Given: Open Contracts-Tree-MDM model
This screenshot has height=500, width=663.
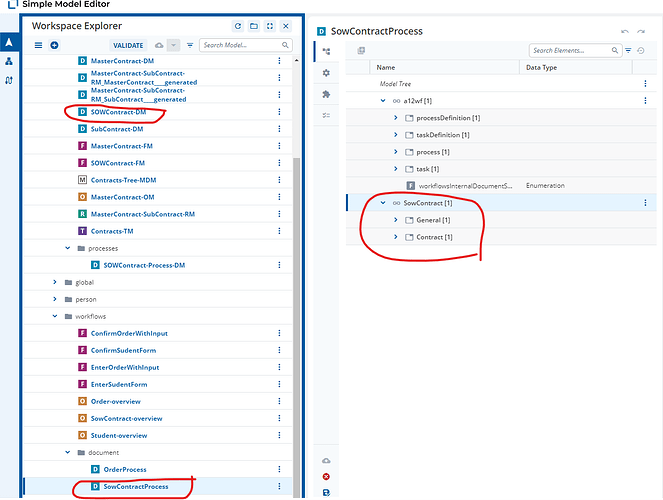Looking at the screenshot, I should coord(123,180).
